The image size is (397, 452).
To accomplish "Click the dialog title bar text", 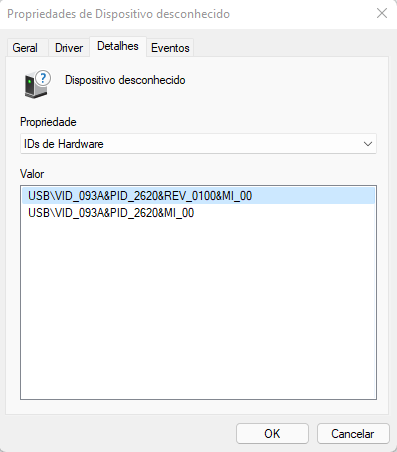I will pos(118,14).
